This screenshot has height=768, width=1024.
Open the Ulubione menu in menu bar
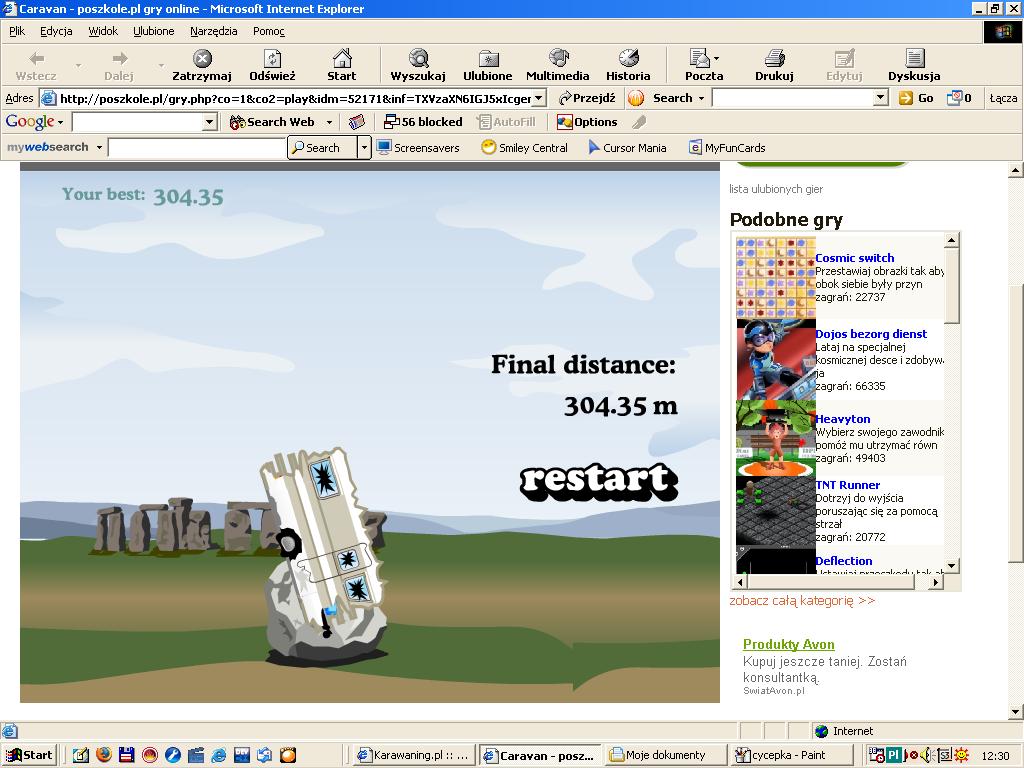[153, 31]
